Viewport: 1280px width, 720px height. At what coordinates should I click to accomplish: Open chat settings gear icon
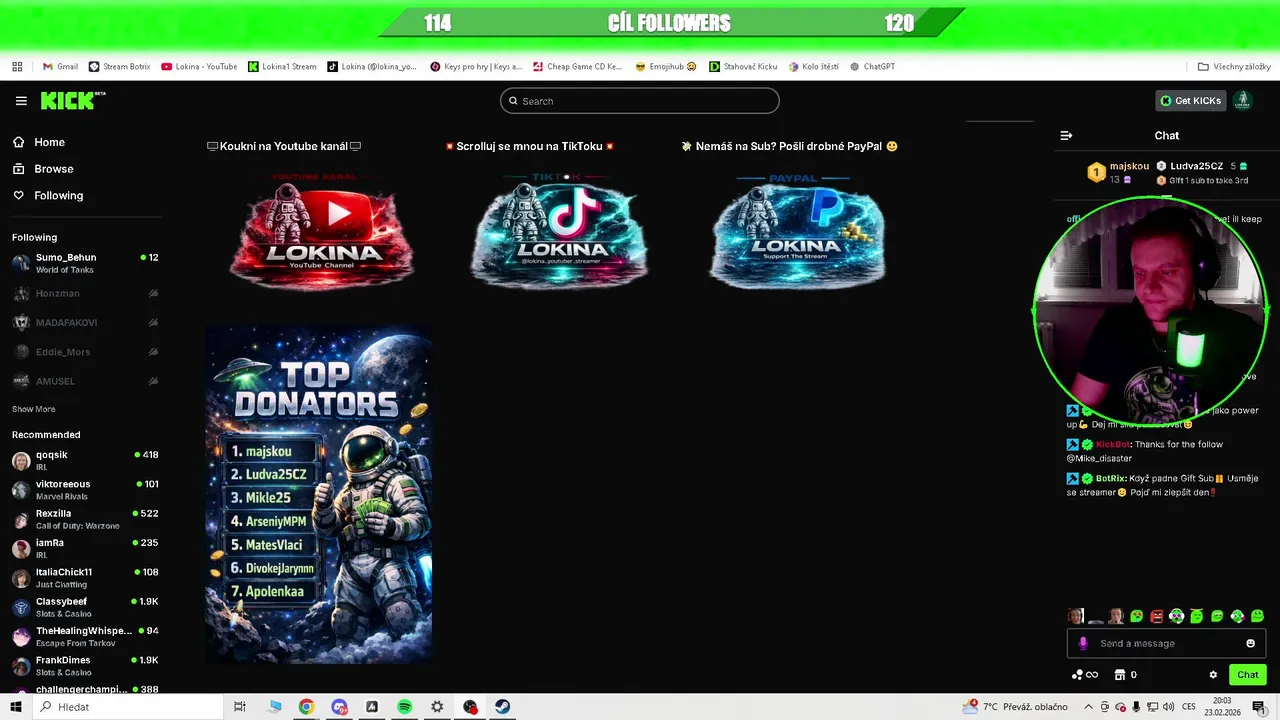(1213, 675)
